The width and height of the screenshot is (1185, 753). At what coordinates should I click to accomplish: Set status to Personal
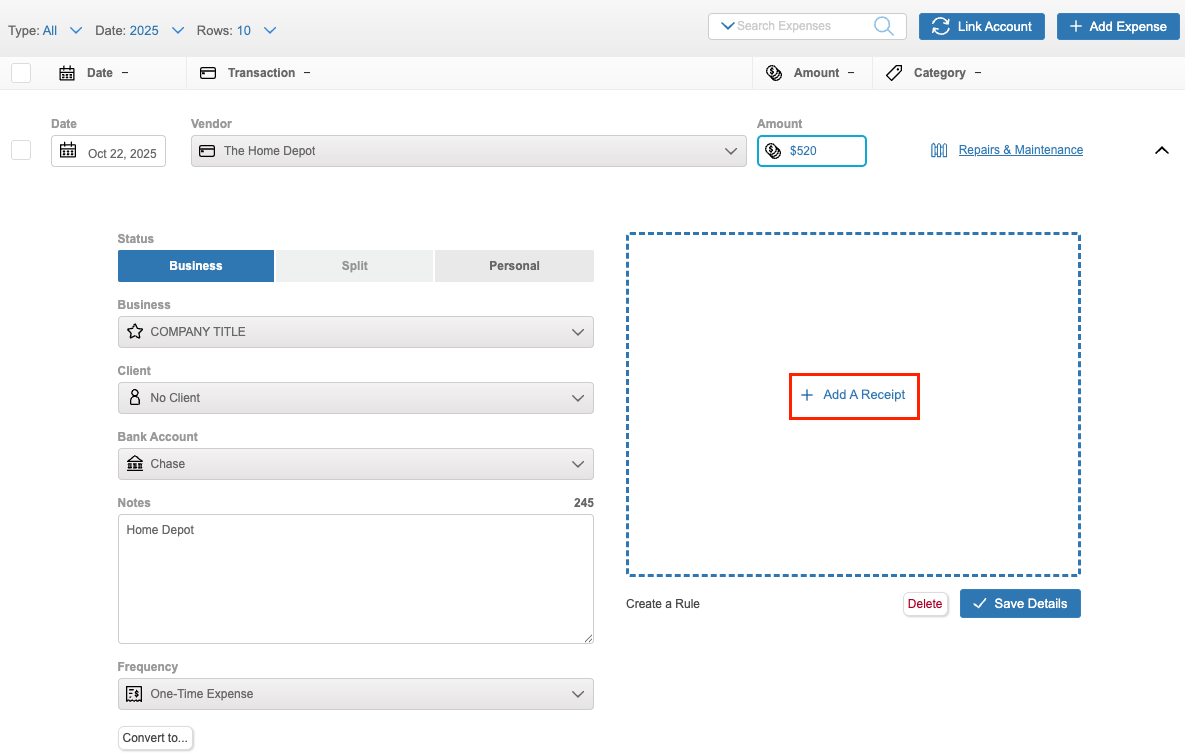(514, 266)
